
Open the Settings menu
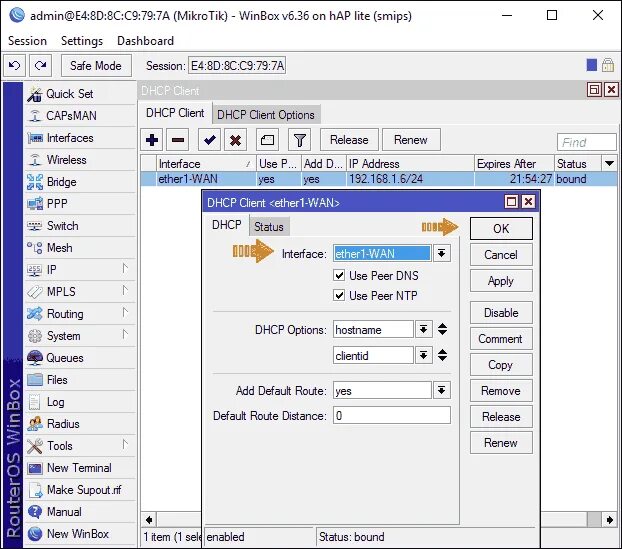point(82,41)
